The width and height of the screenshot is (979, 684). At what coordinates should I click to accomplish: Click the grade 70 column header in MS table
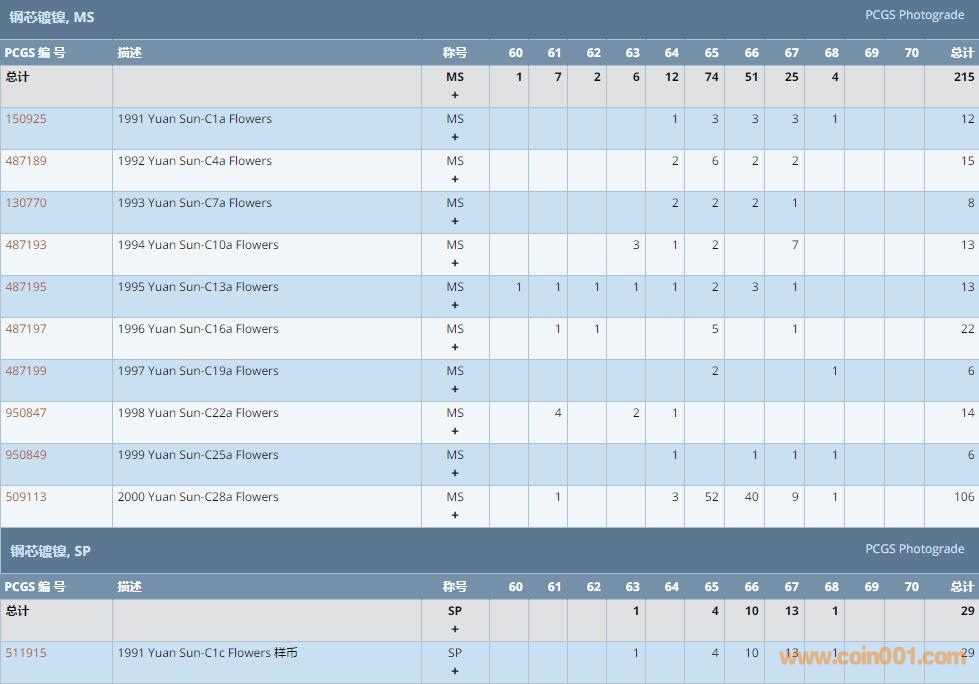tap(911, 53)
